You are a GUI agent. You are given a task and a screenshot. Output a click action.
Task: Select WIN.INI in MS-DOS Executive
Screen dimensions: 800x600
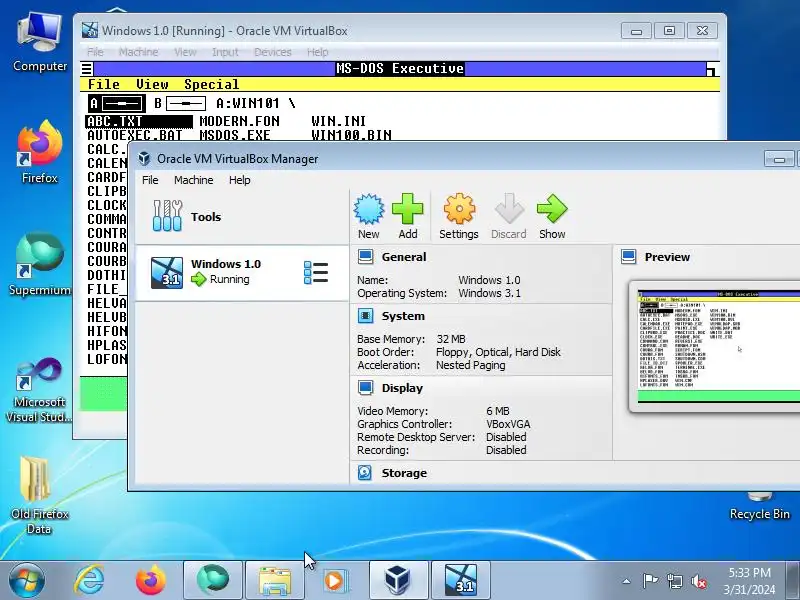pos(338,121)
